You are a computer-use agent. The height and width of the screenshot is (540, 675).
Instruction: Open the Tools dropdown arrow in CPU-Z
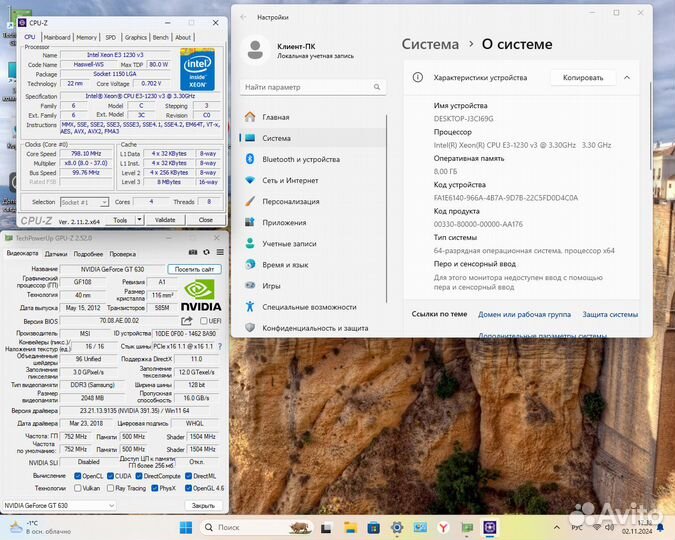click(x=139, y=220)
